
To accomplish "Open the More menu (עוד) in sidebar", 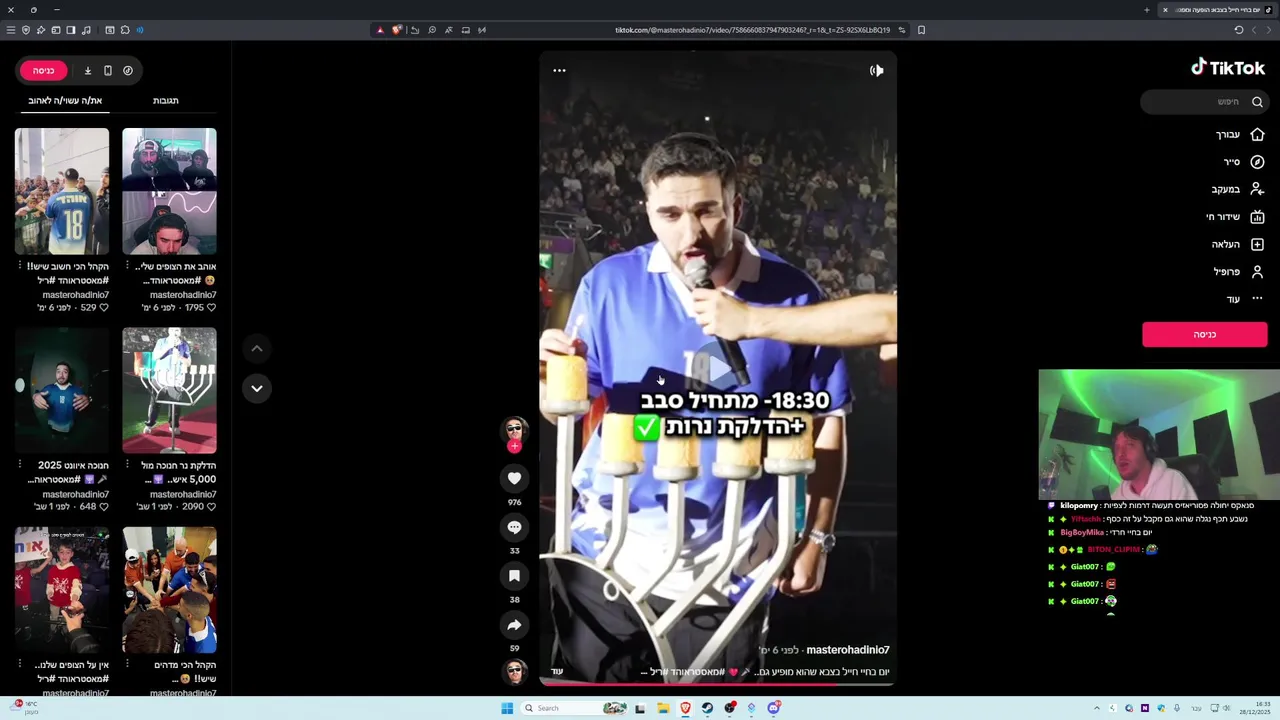I will [x=1245, y=299].
